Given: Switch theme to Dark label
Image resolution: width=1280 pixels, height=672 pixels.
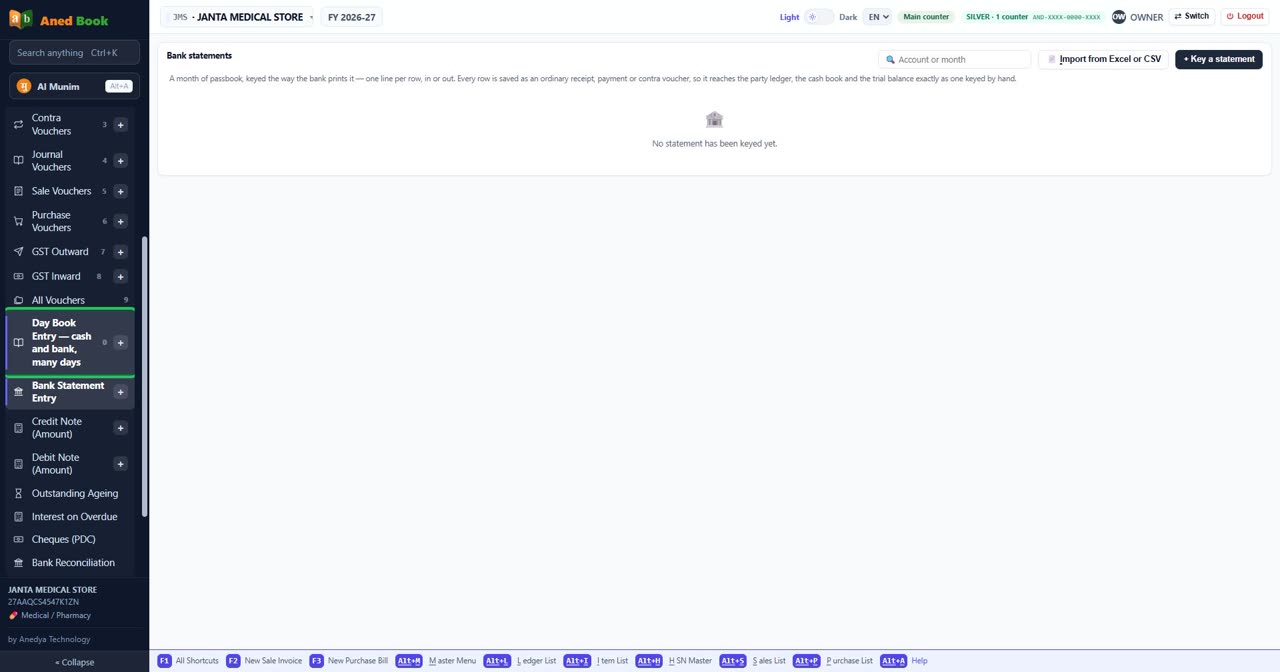Looking at the screenshot, I should coord(848,17).
